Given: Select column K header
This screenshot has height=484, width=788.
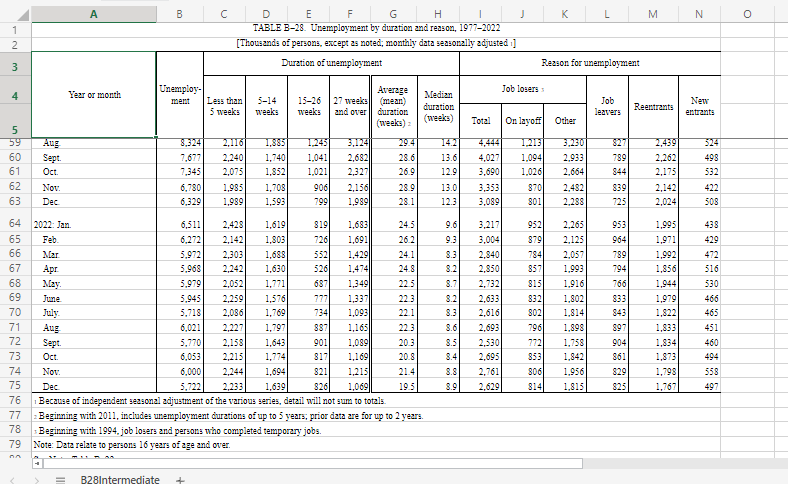Looking at the screenshot, I should click(565, 15).
